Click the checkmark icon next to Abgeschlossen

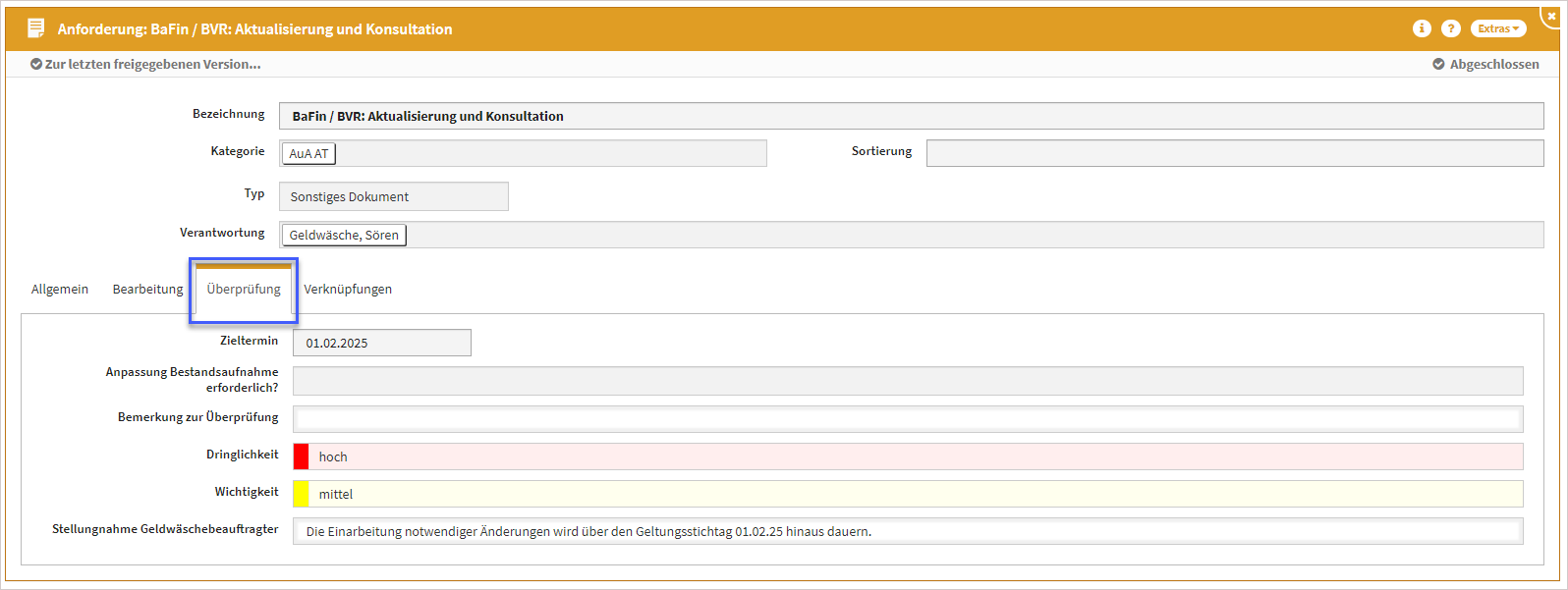point(1438,64)
